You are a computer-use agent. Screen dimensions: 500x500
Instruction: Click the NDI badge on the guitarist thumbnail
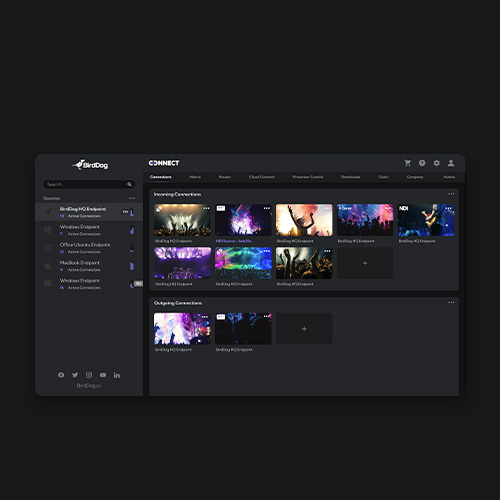(x=404, y=208)
